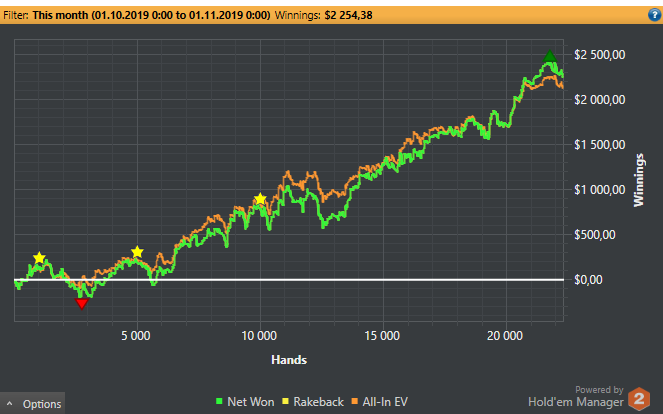
Task: Click the '15 000' hands axis label
Action: (x=382, y=336)
